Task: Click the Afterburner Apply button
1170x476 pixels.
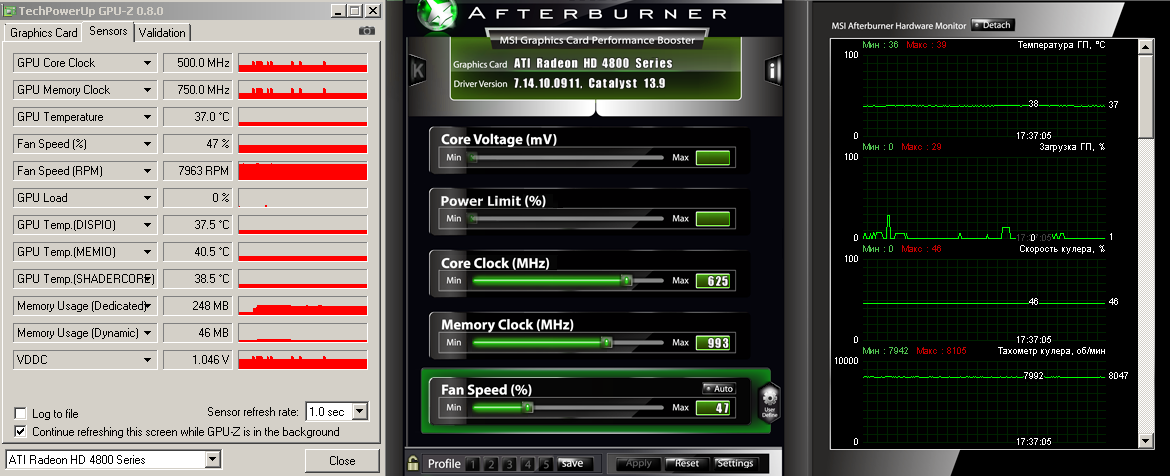Action: pyautogui.click(x=638, y=463)
